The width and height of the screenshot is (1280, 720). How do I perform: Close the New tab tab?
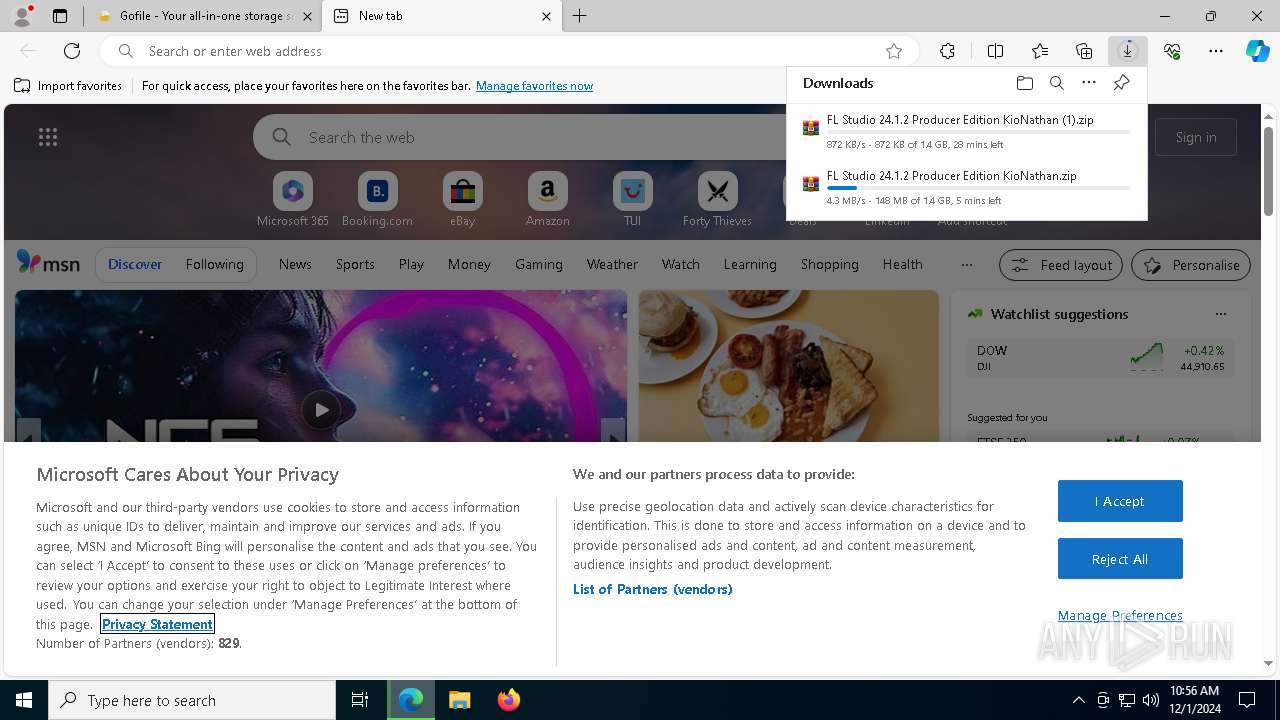(546, 16)
